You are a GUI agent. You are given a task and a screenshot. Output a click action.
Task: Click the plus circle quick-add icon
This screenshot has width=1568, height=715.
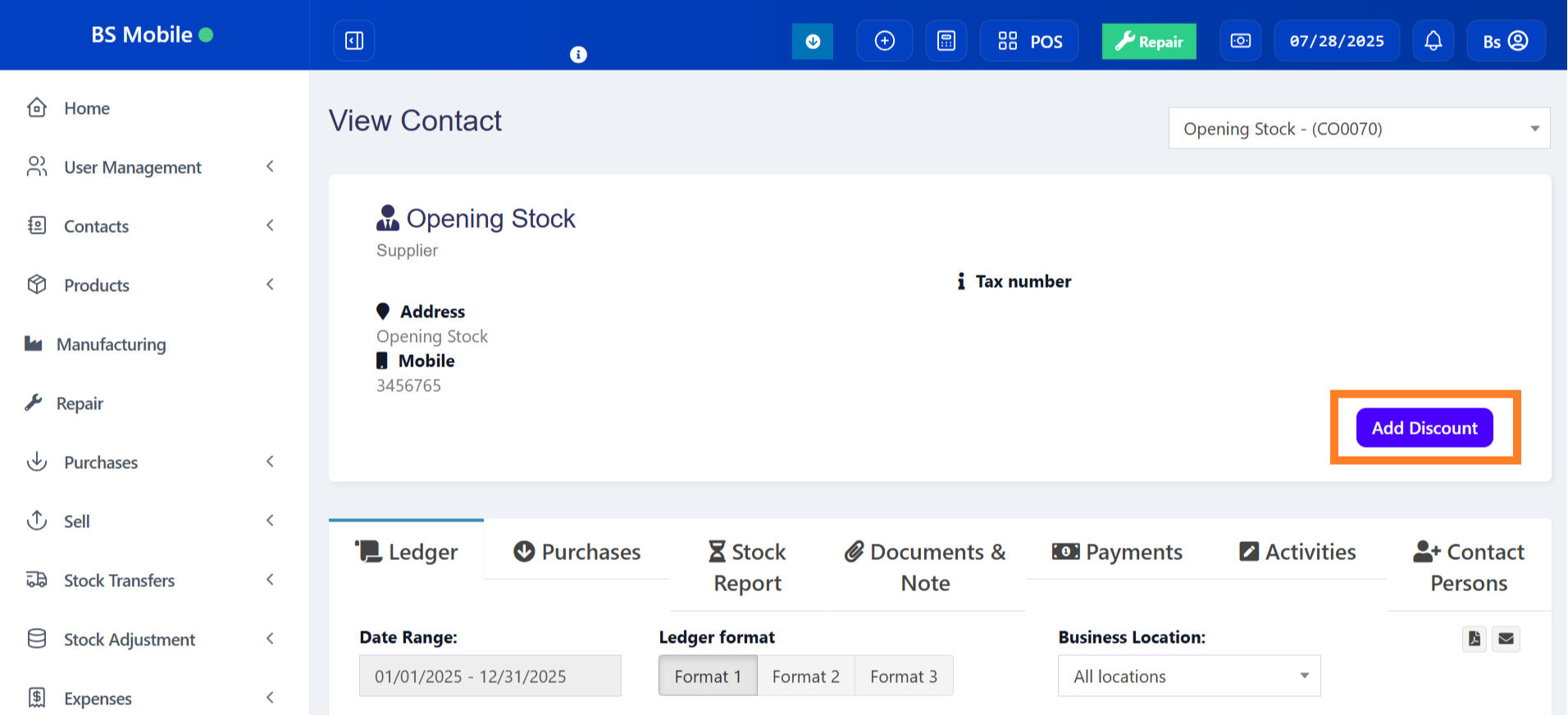pyautogui.click(x=884, y=41)
